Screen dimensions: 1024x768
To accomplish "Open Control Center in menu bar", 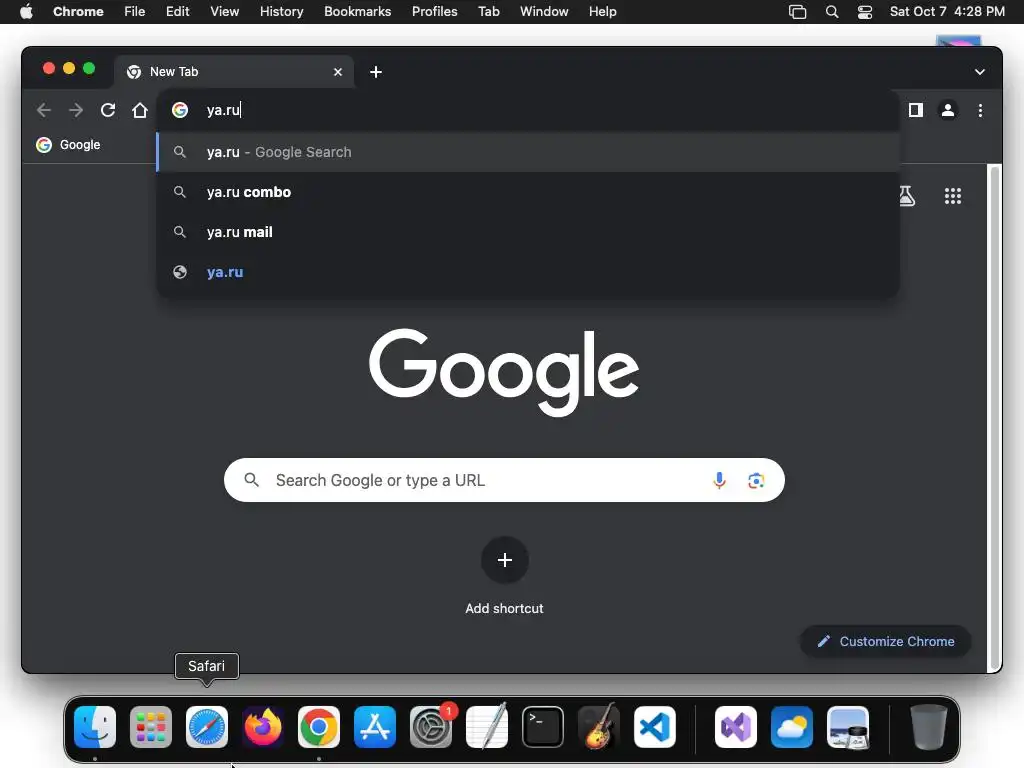I will point(865,12).
